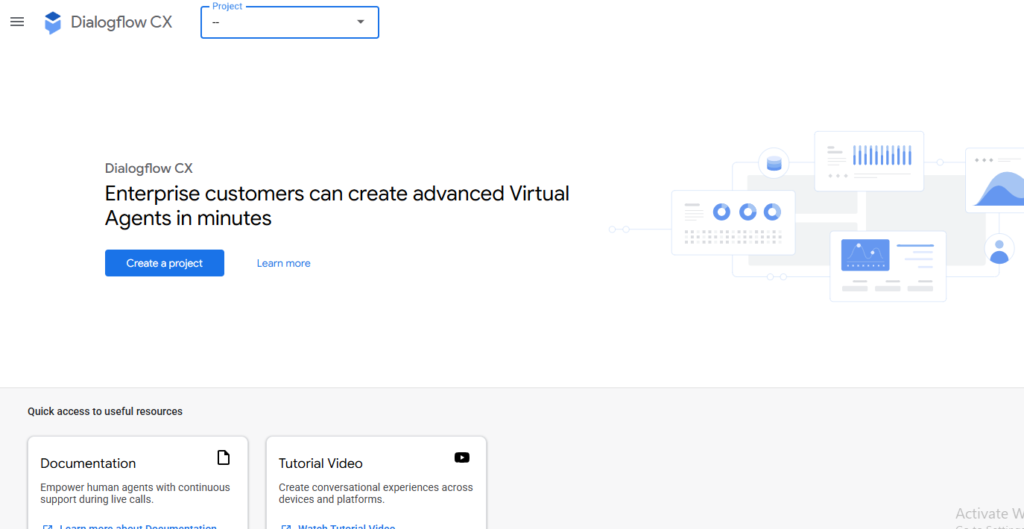Open the Tutorial Video resource card
The image size is (1024, 529).
pos(376,483)
